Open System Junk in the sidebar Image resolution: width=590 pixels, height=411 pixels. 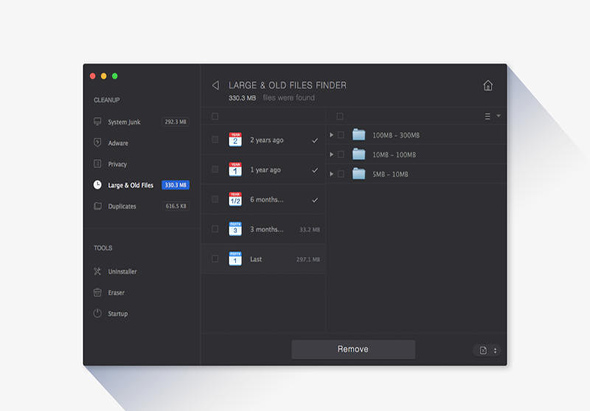click(124, 122)
